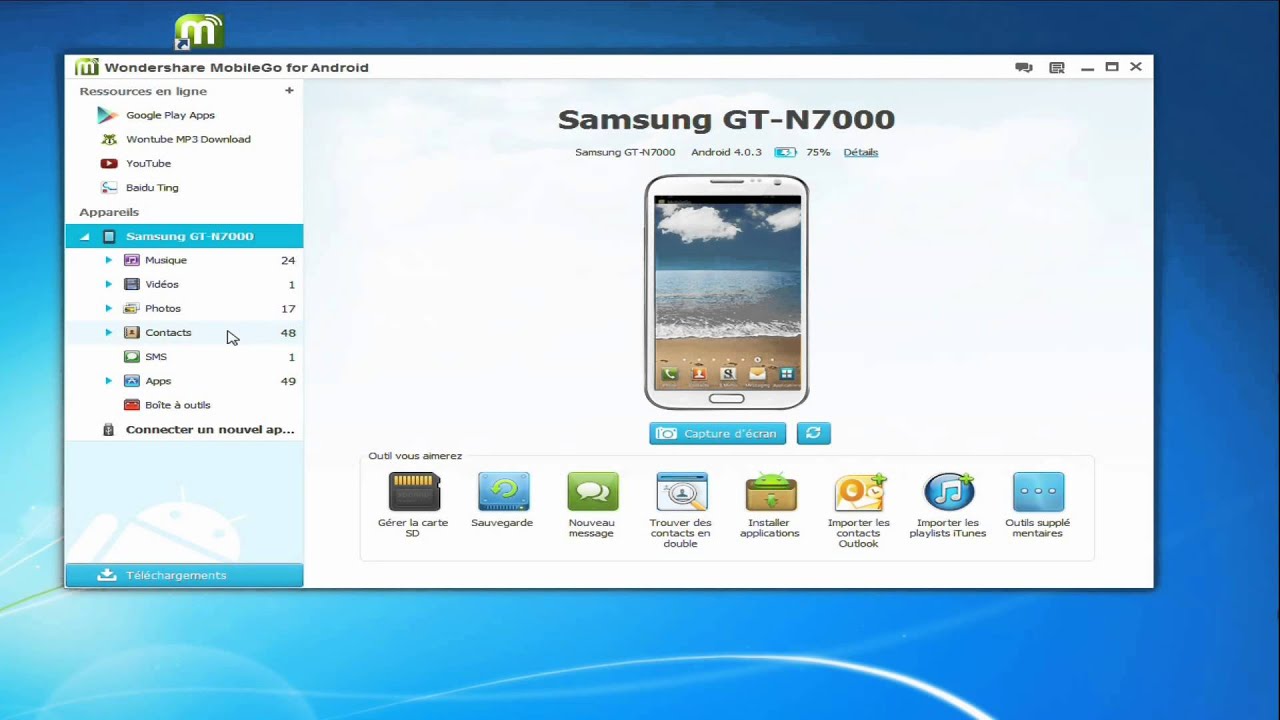
Task: Click the Photos category icon
Action: pos(131,308)
